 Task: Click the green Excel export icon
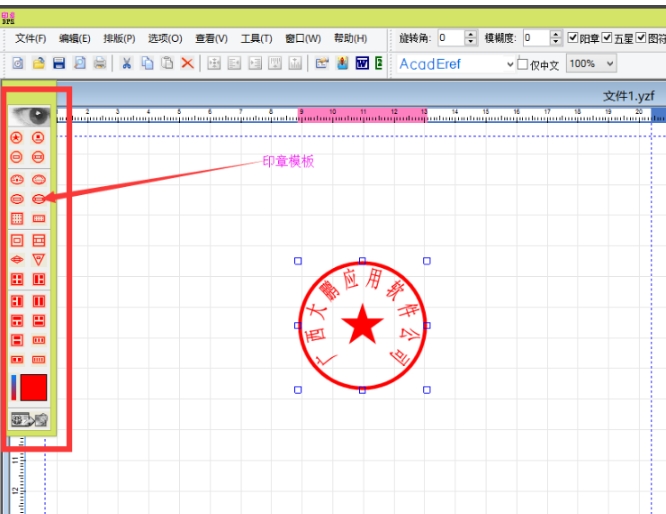pyautogui.click(x=379, y=63)
